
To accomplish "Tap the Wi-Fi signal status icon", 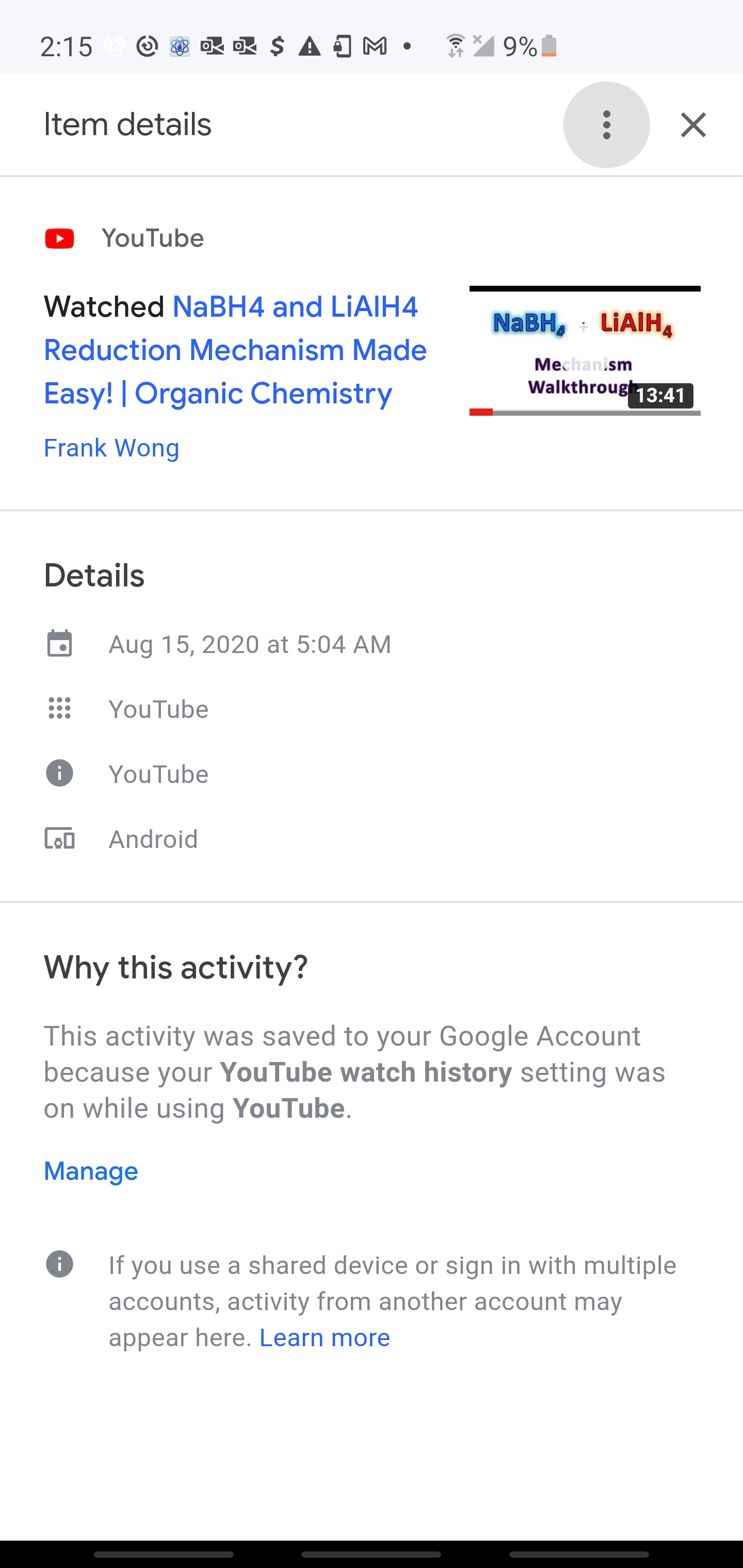I will (455, 46).
